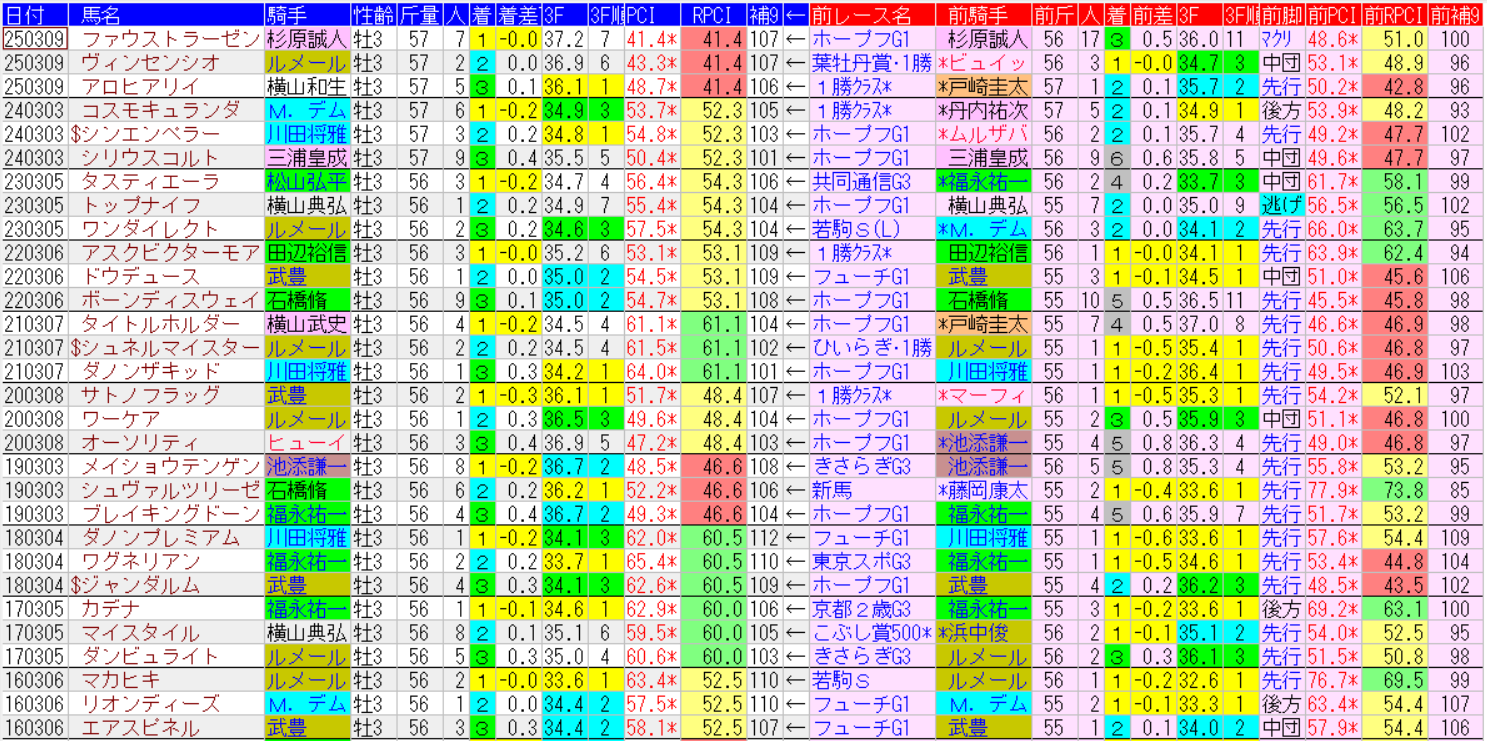Open horse name ヴィンセンシオ

[150, 62]
